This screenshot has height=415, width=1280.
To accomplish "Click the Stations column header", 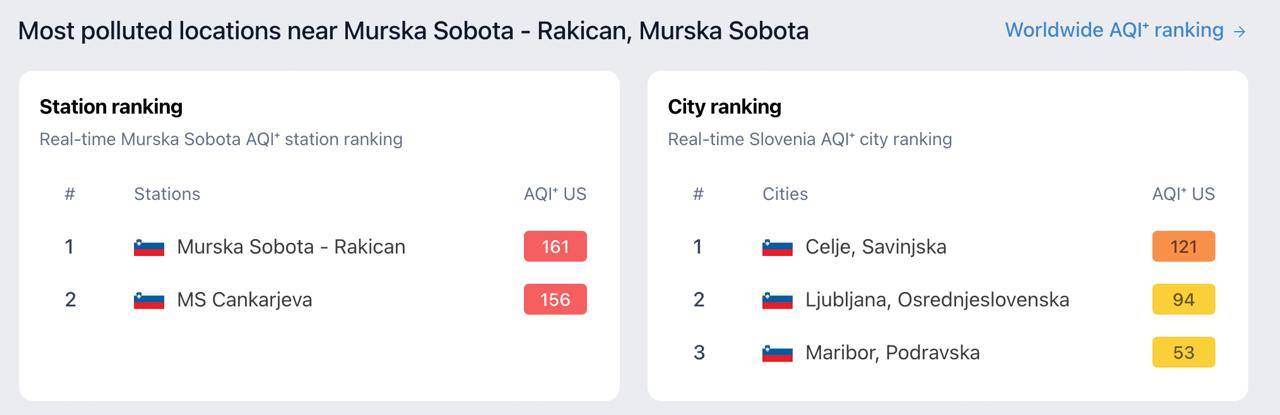I will [167, 194].
